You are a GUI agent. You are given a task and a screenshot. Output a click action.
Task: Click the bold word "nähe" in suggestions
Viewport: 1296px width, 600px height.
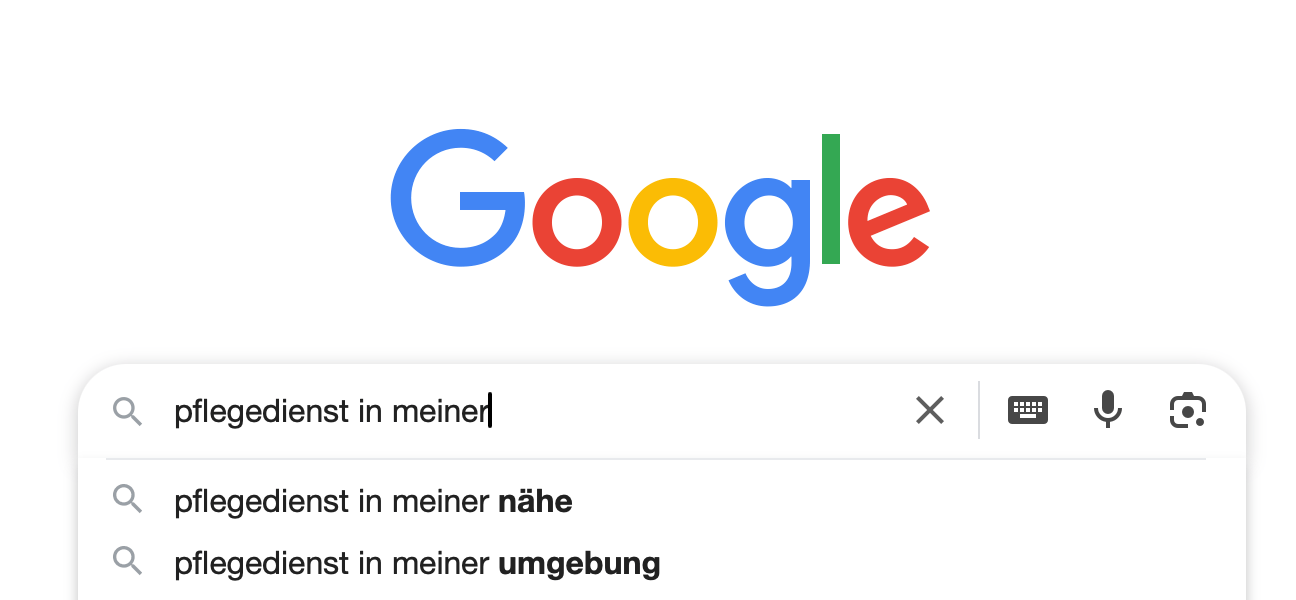click(535, 500)
